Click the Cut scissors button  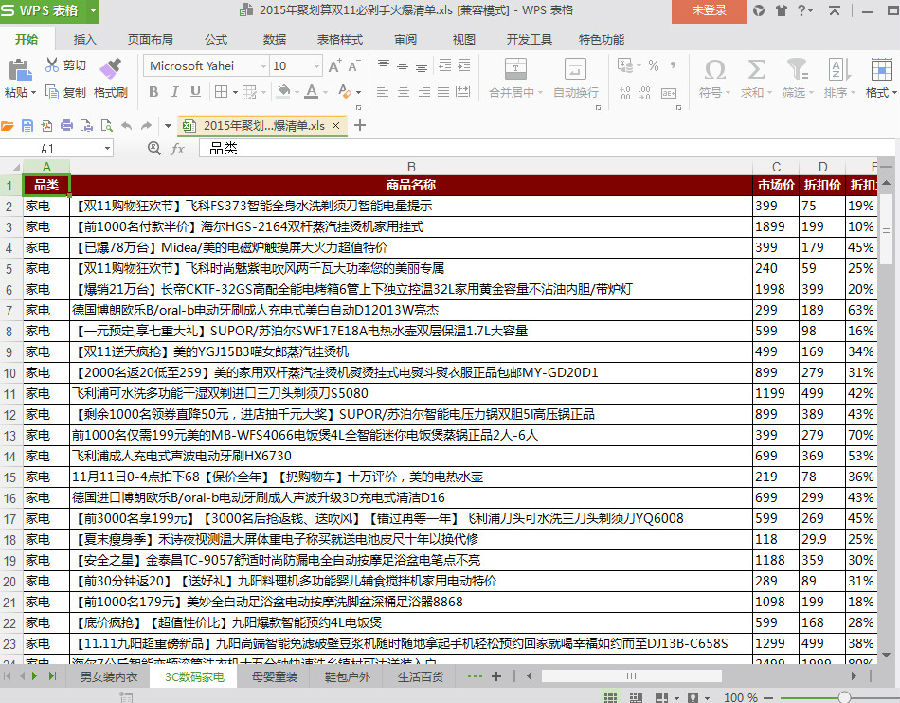[x=65, y=65]
